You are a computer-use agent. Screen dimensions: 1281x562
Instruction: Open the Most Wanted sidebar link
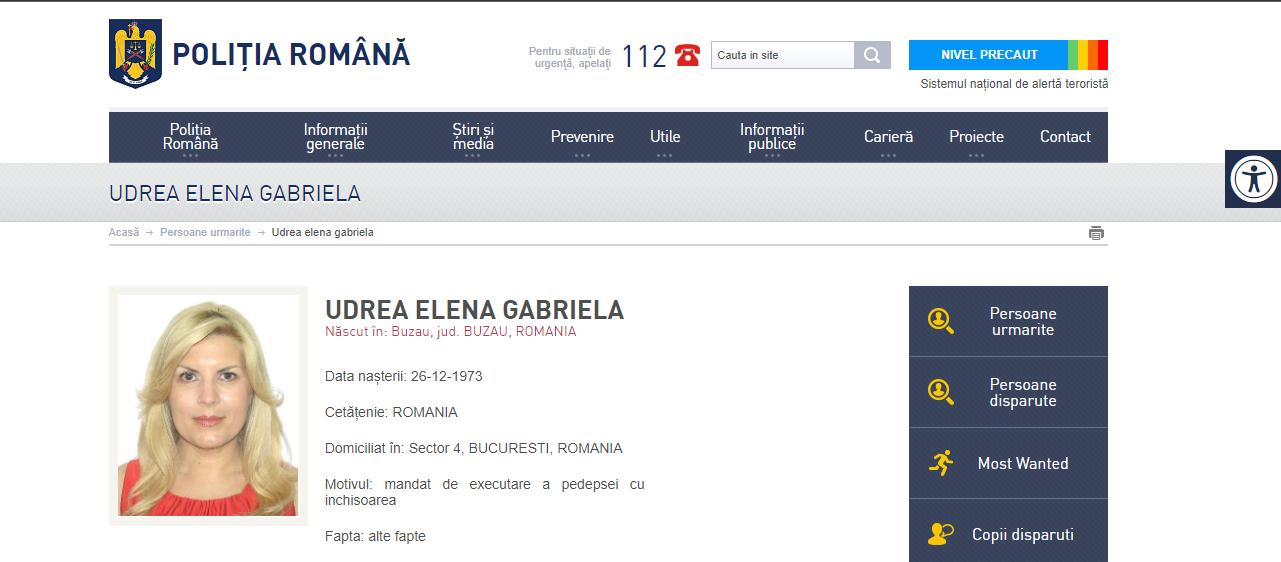(1008, 463)
